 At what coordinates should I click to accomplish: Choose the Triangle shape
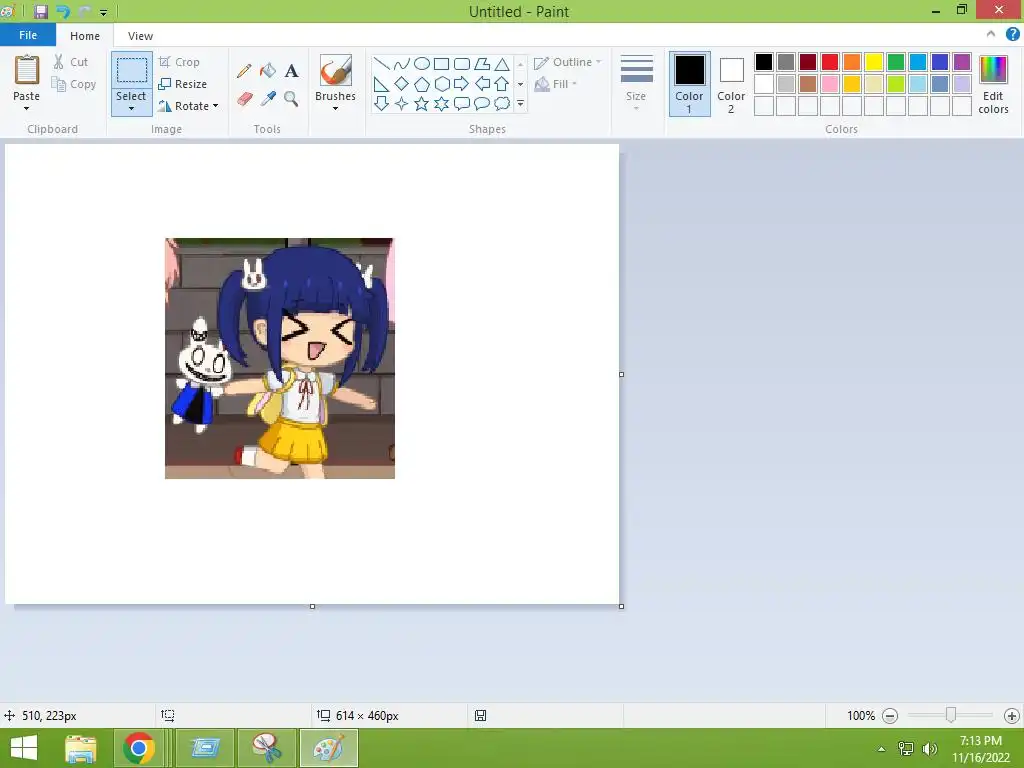[502, 63]
